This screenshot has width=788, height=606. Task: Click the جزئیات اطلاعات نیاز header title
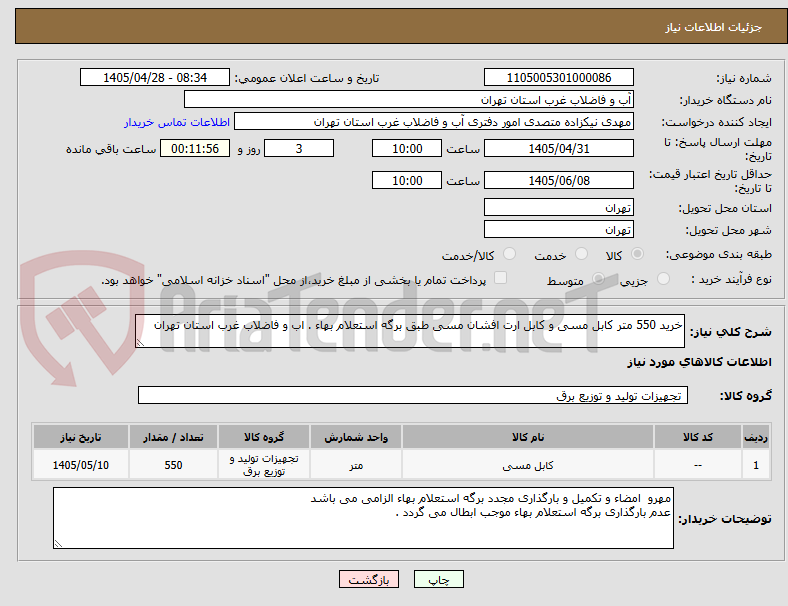pyautogui.click(x=713, y=27)
